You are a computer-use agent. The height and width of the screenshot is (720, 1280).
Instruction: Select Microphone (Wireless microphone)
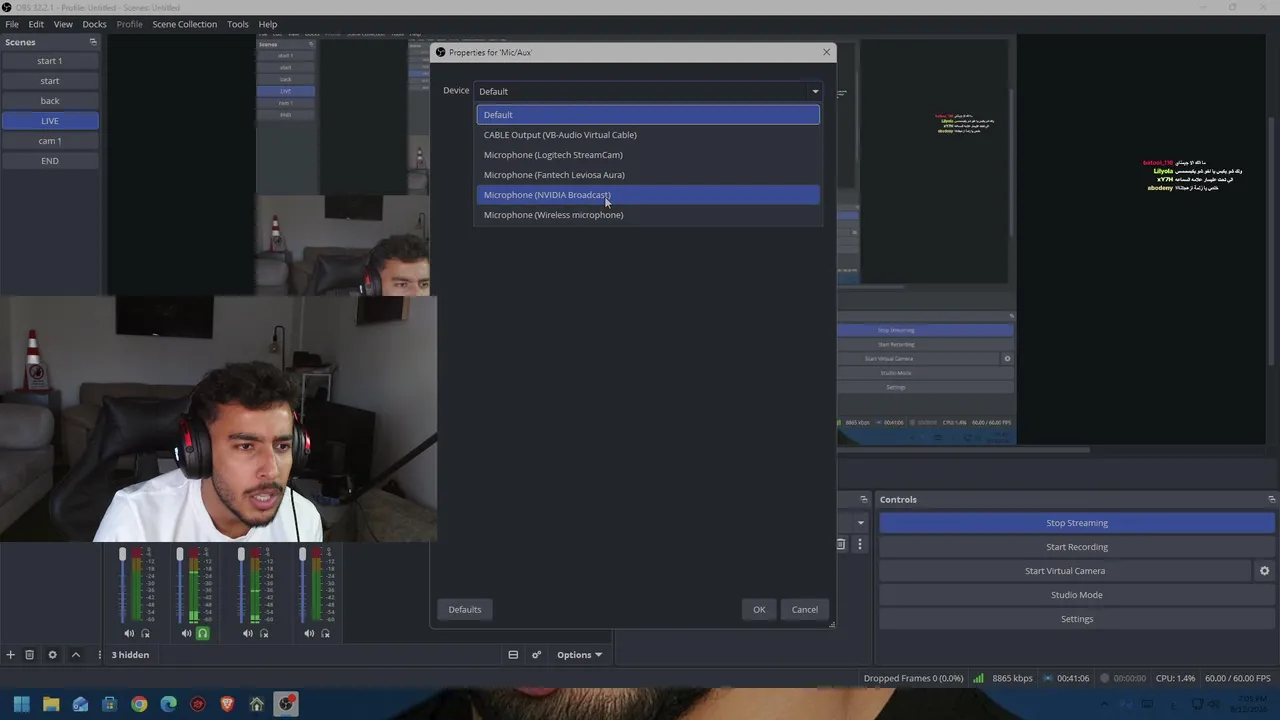point(648,215)
